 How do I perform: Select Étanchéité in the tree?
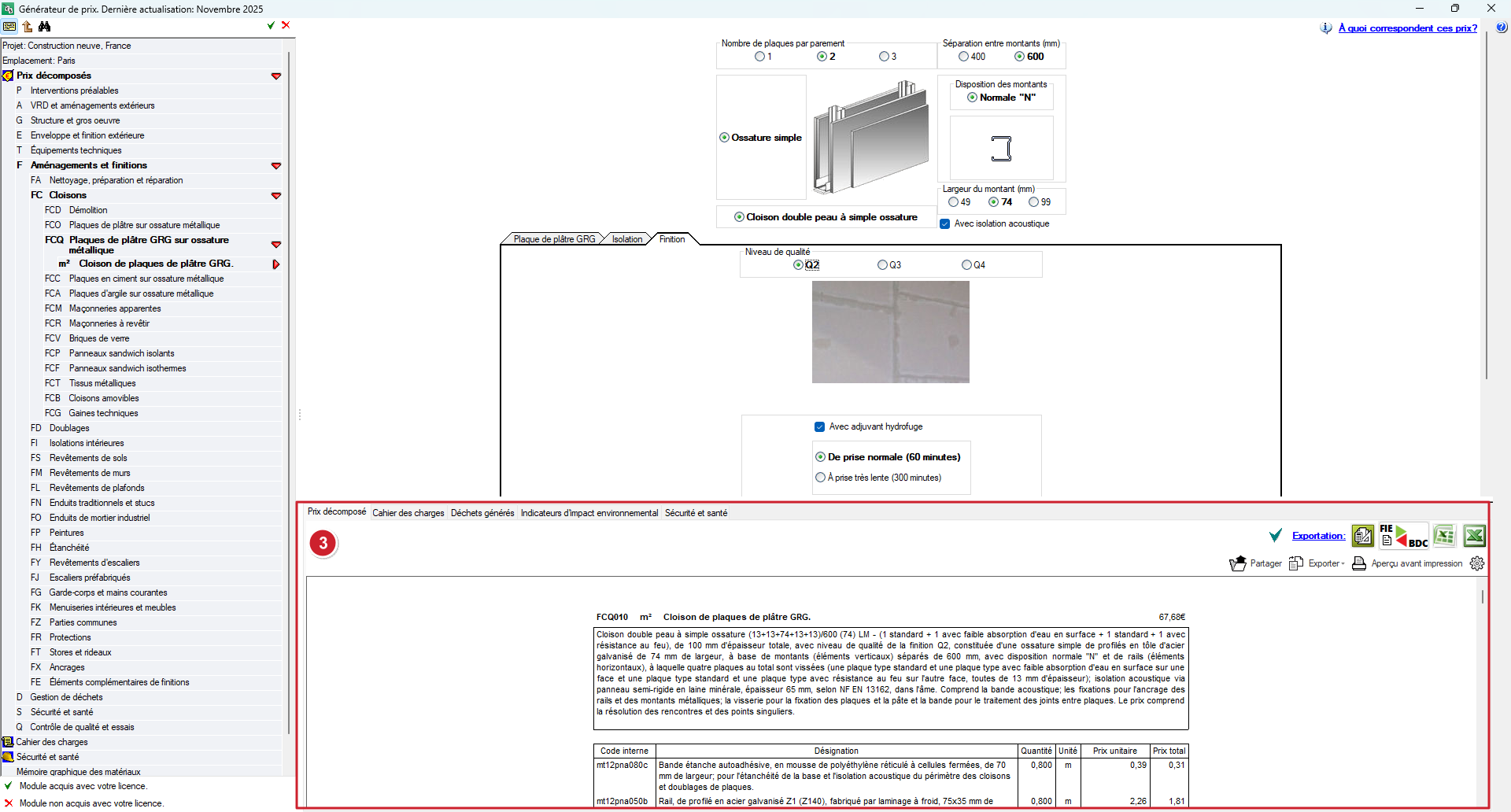tap(69, 548)
